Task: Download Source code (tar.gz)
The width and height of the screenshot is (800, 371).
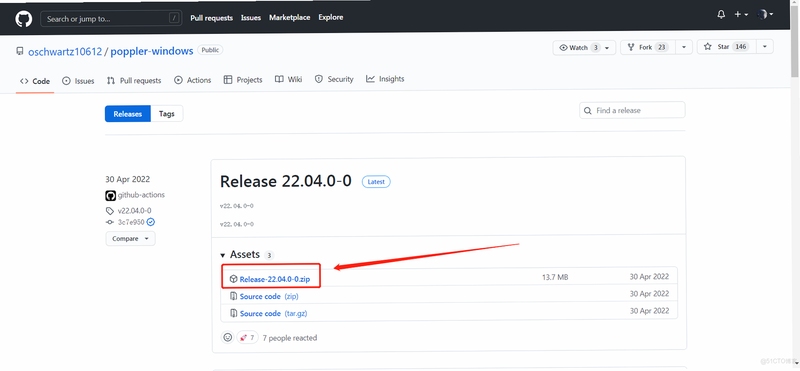Action: click(273, 313)
